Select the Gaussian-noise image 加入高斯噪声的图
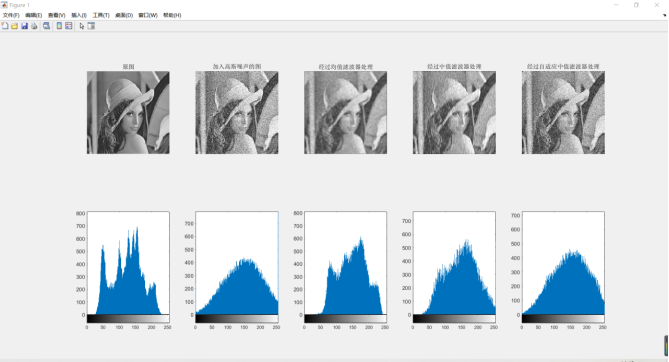The height and width of the screenshot is (362, 669). pyautogui.click(x=237, y=112)
